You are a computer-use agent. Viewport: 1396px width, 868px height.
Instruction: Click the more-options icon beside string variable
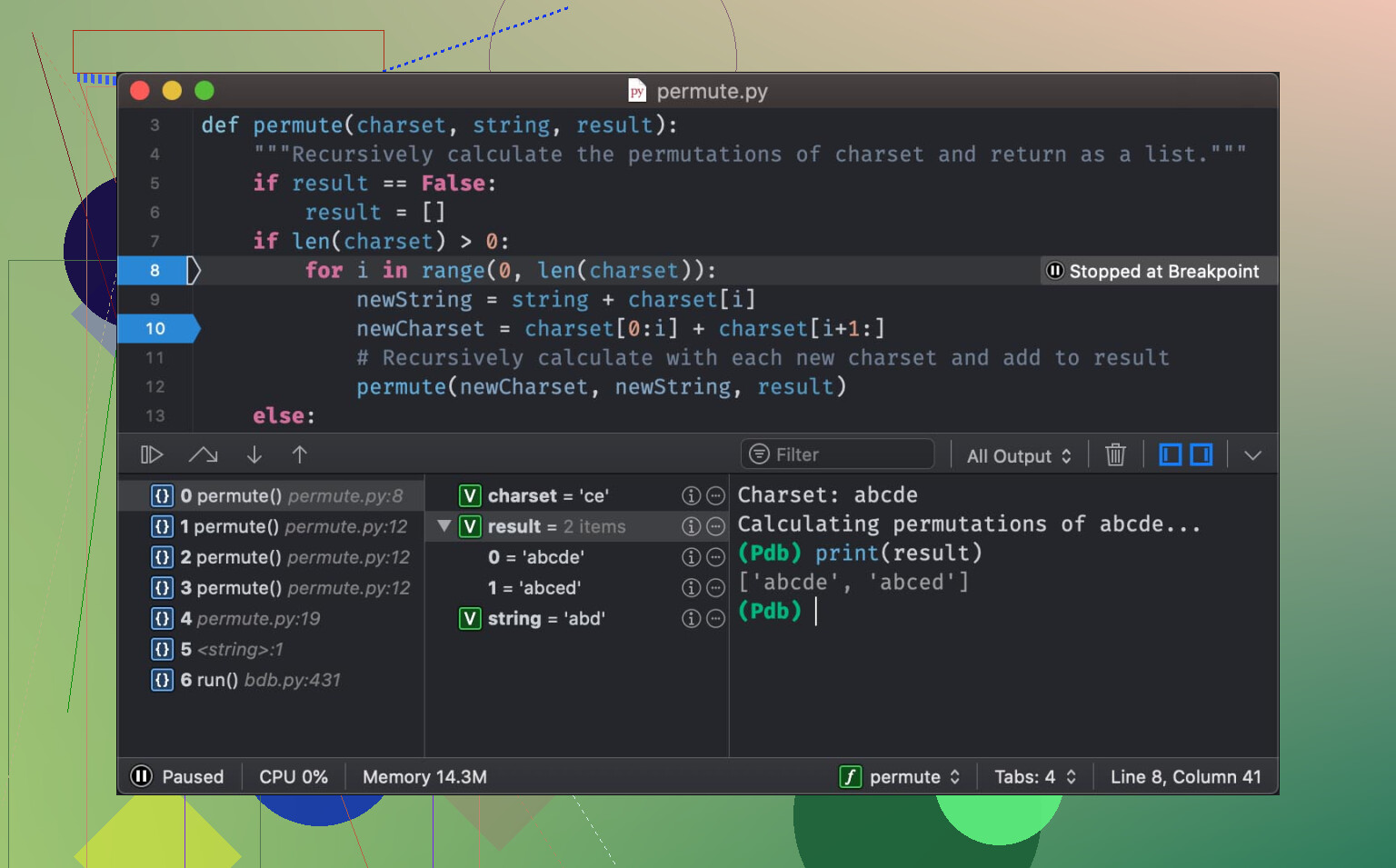pos(716,619)
